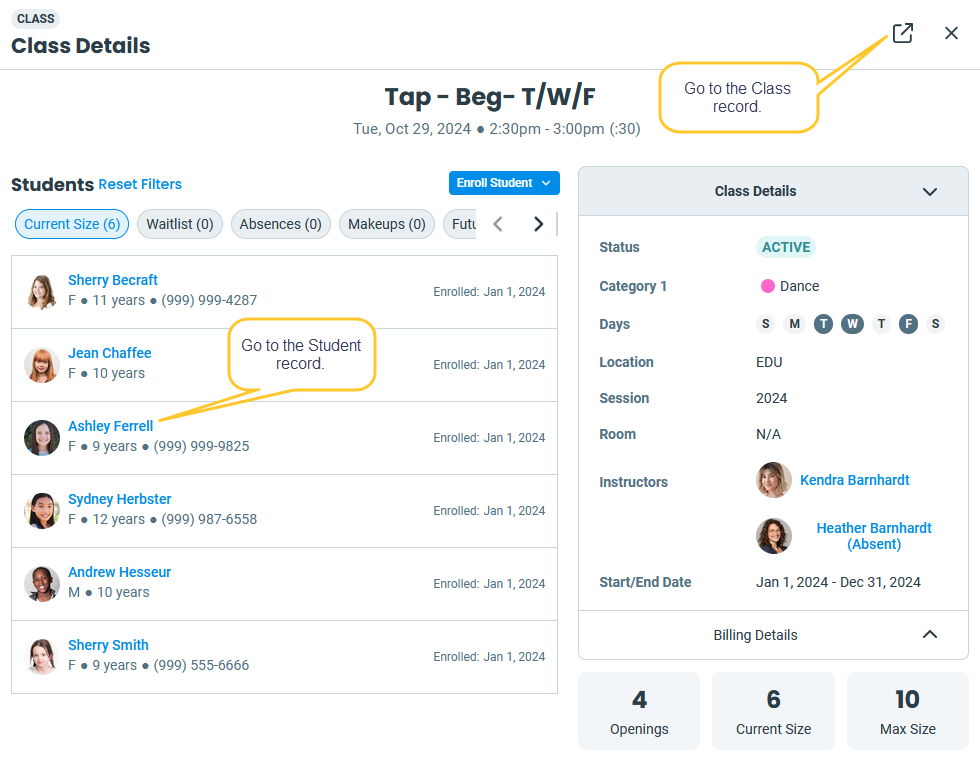This screenshot has width=980, height=762.
Task: Select the Waitlist (0) filter
Action: click(180, 224)
